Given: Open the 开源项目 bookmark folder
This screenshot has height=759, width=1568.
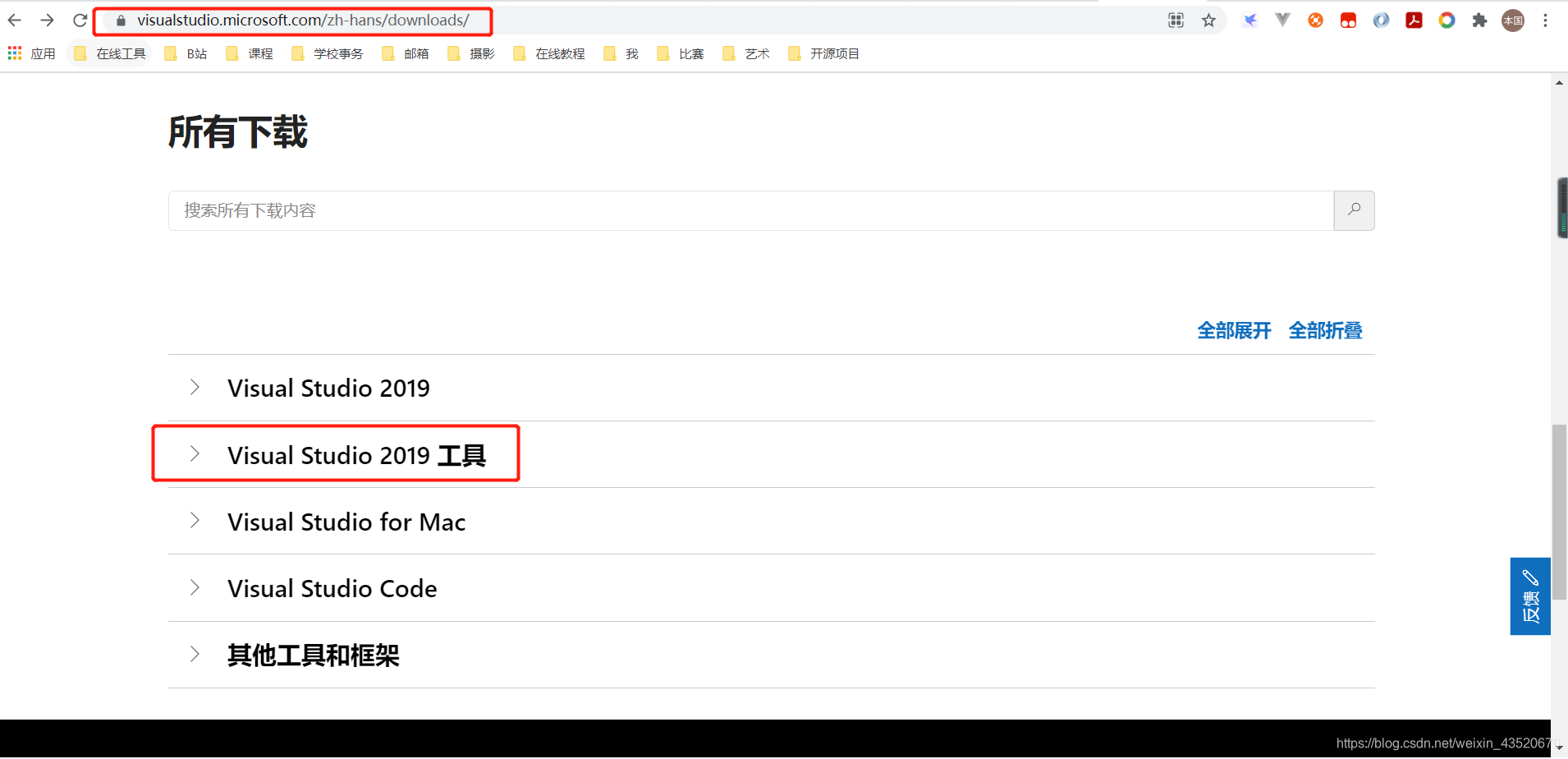Looking at the screenshot, I should [x=823, y=53].
